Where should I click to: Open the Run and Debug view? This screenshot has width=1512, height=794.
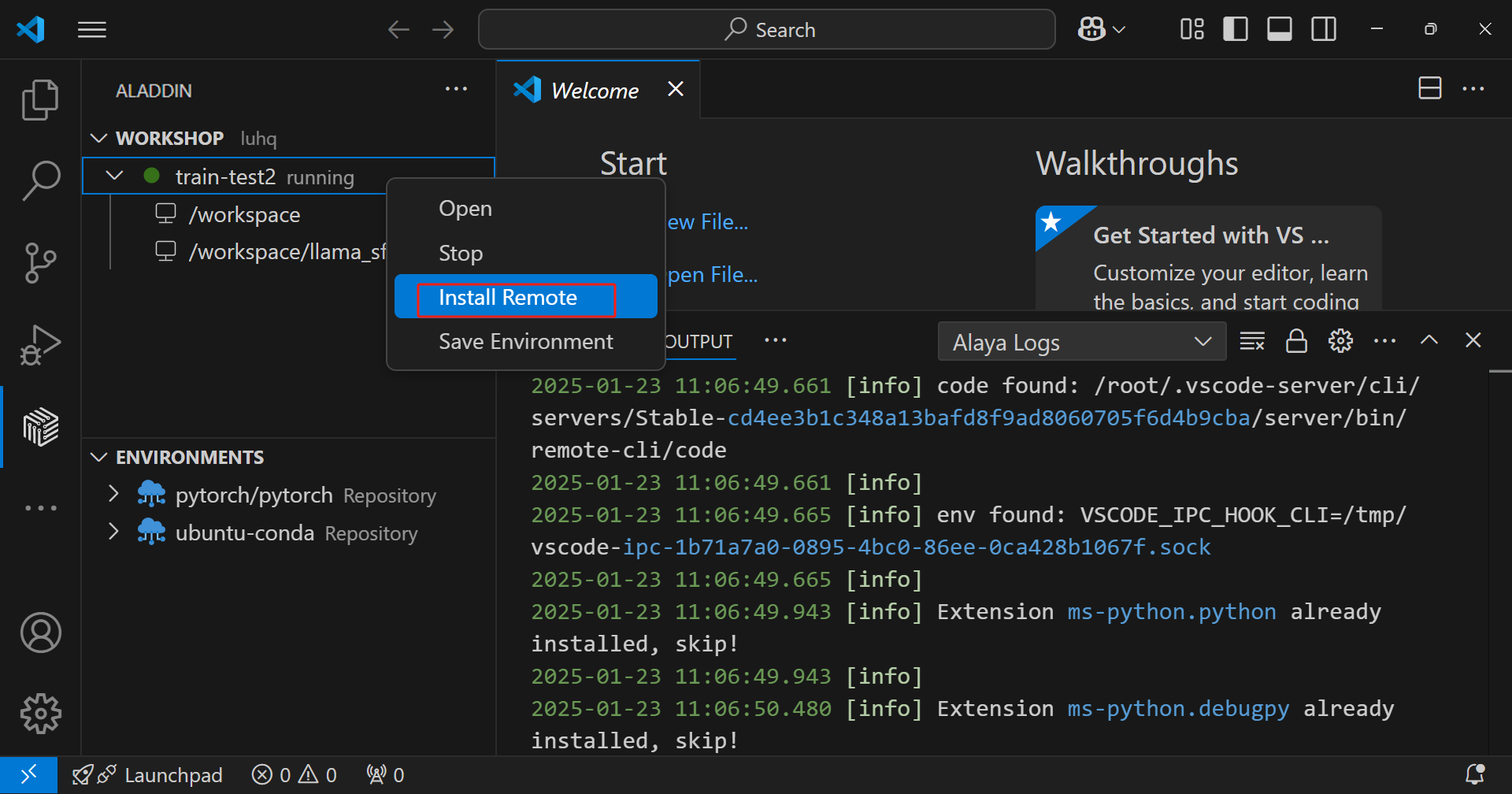40,345
